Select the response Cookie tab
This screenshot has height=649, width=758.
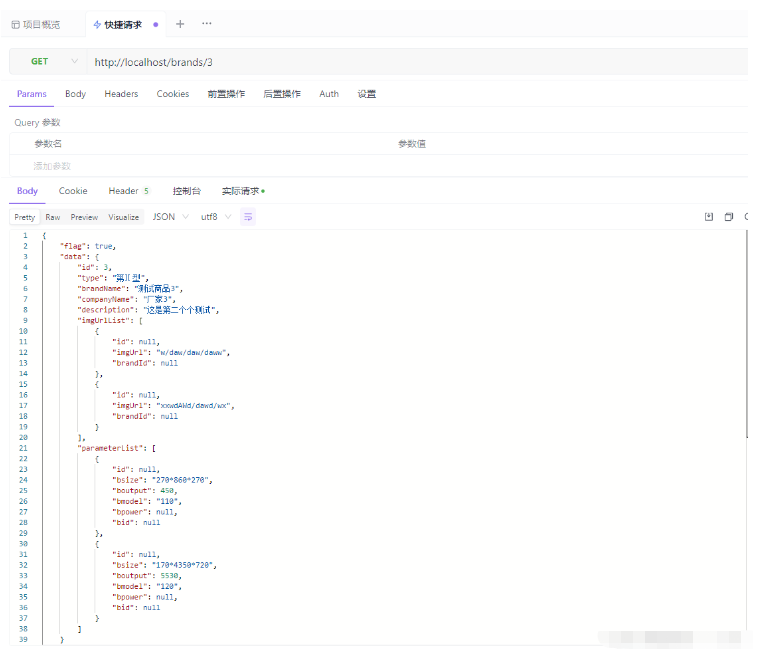tap(73, 191)
